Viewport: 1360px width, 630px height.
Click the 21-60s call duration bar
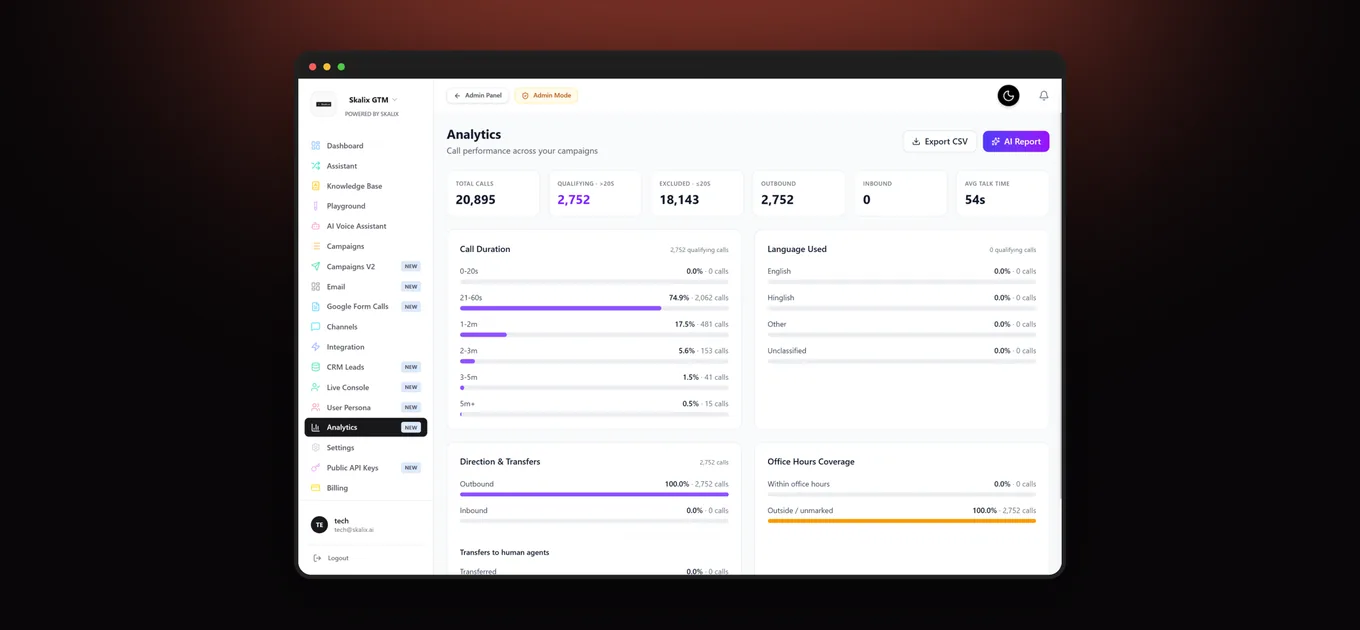click(x=594, y=308)
